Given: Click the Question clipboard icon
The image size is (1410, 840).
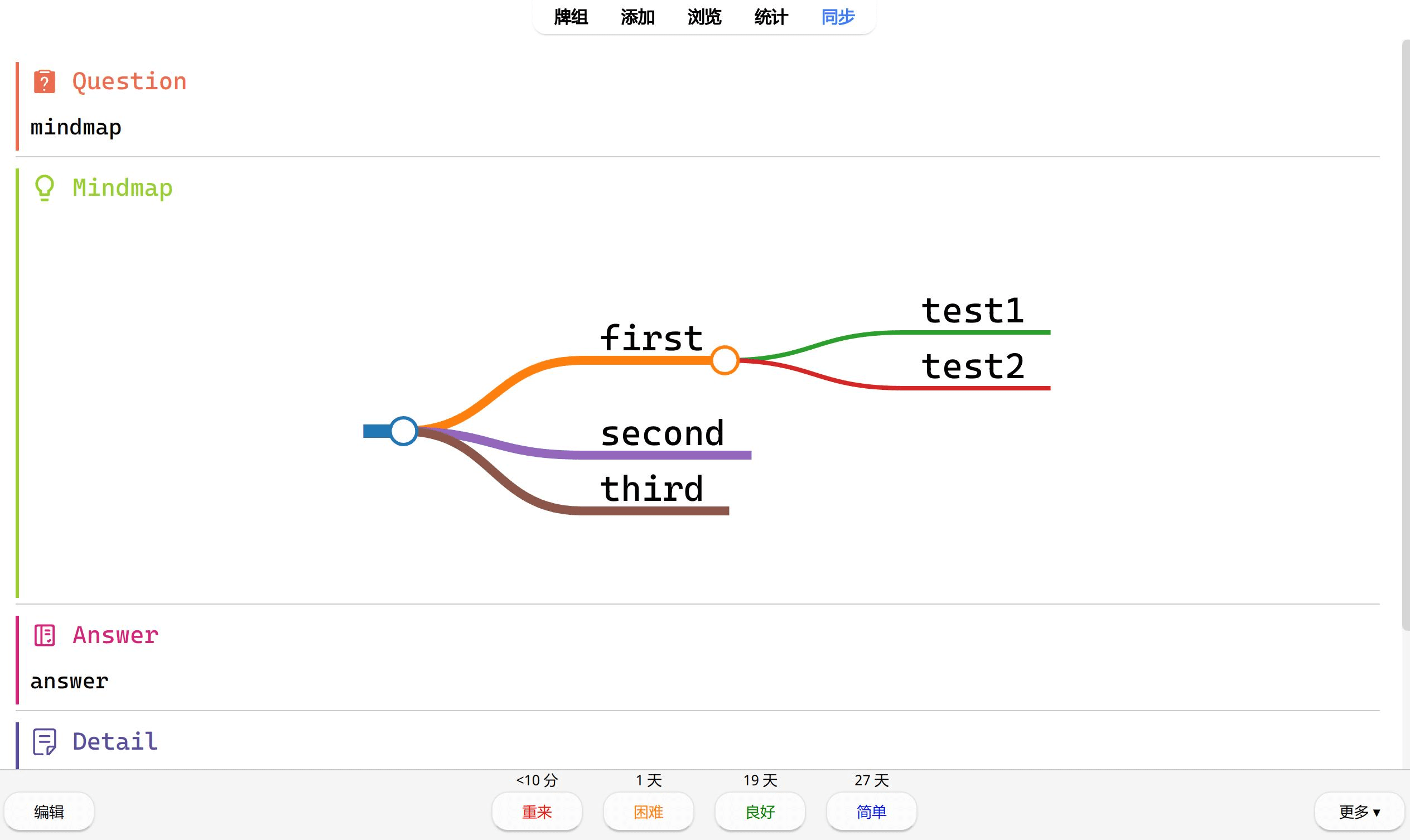Looking at the screenshot, I should point(44,81).
